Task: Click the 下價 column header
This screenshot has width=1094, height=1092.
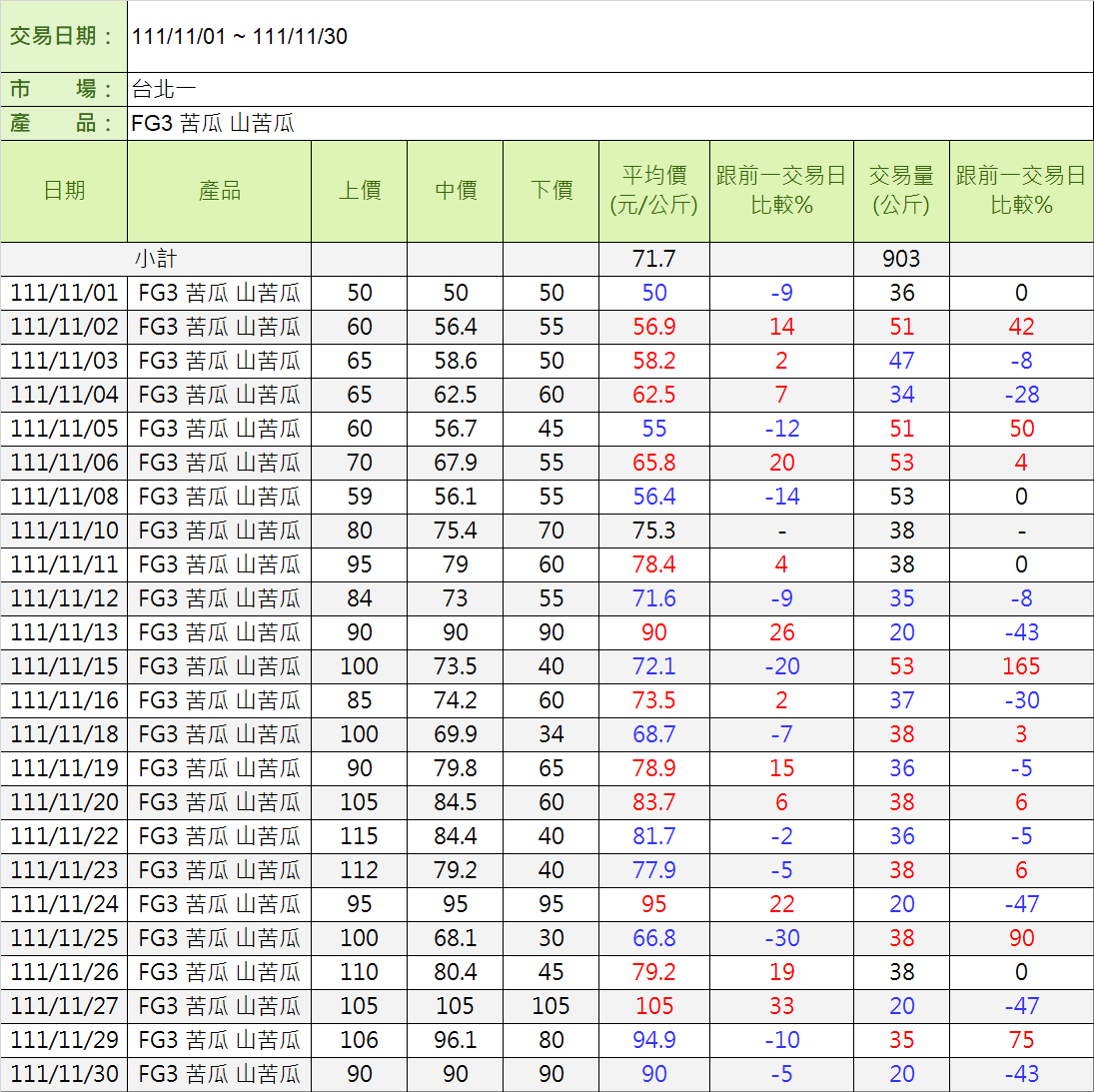Action: pyautogui.click(x=550, y=191)
